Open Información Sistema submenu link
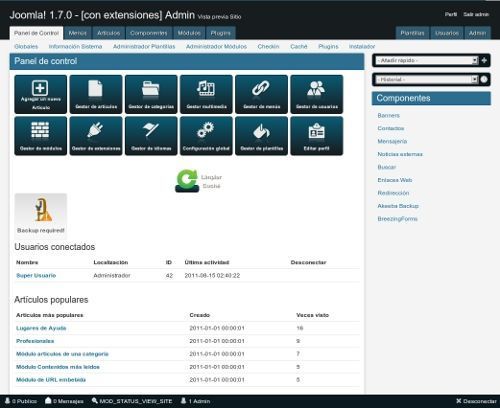The height and width of the screenshot is (408, 500). (75, 46)
